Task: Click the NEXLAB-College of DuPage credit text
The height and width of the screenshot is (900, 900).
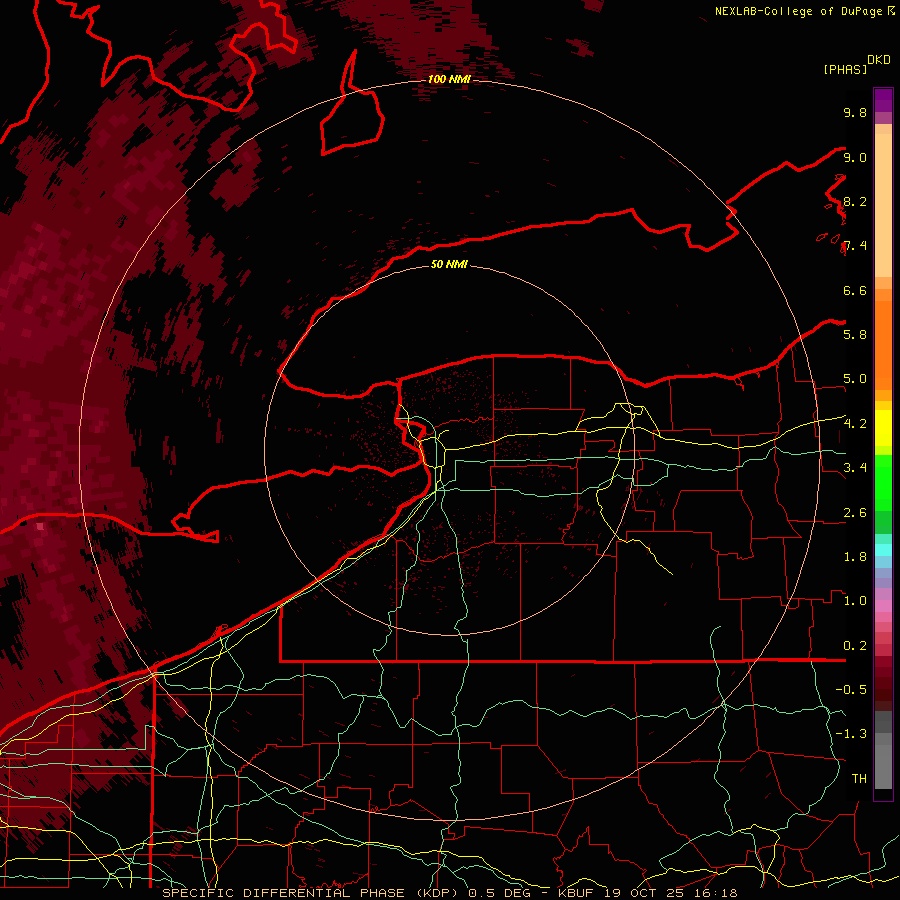Action: tap(800, 11)
